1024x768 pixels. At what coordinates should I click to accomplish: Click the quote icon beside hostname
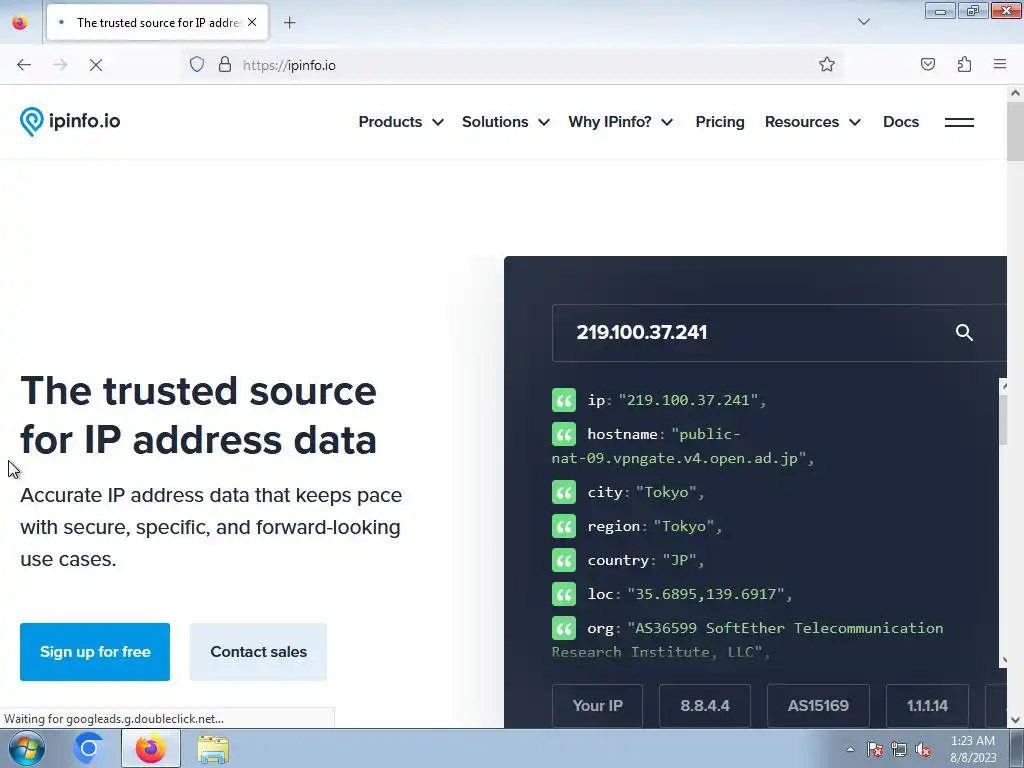(x=564, y=434)
